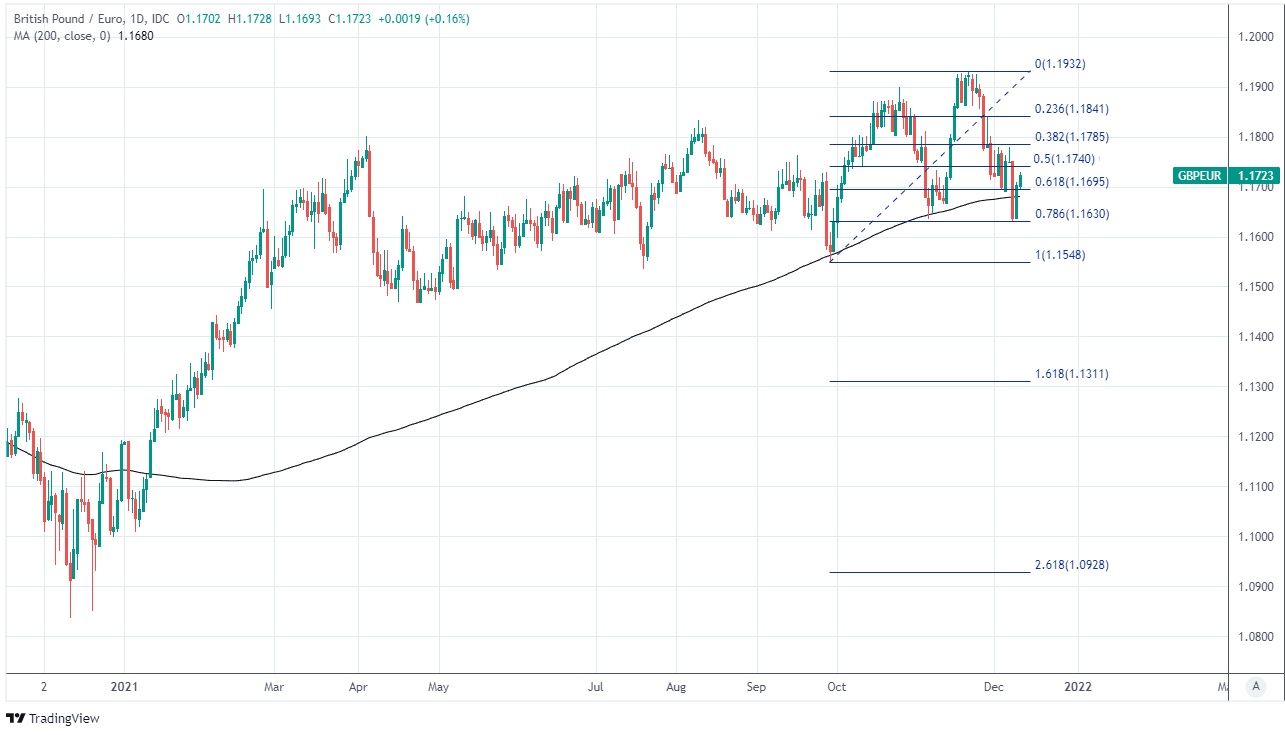Click the 1.1723 current price badge
This screenshot has width=1285, height=735.
coord(1255,176)
